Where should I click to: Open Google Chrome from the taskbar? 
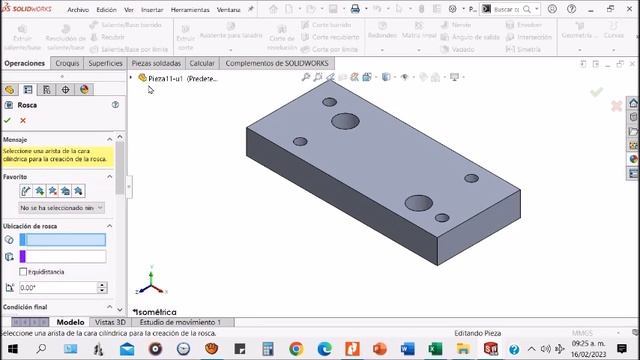coord(296,349)
